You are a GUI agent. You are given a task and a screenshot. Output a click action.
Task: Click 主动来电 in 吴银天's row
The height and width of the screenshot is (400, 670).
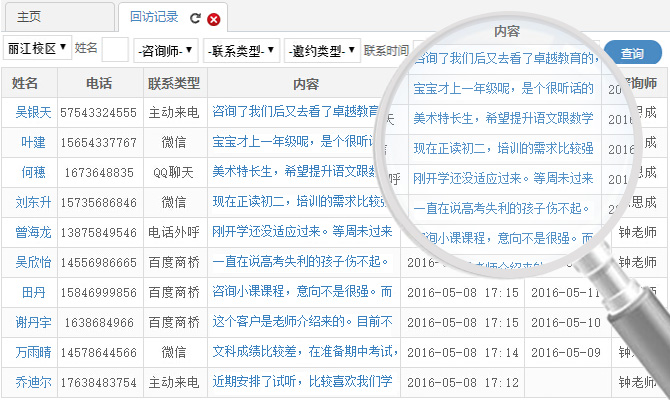pos(174,112)
